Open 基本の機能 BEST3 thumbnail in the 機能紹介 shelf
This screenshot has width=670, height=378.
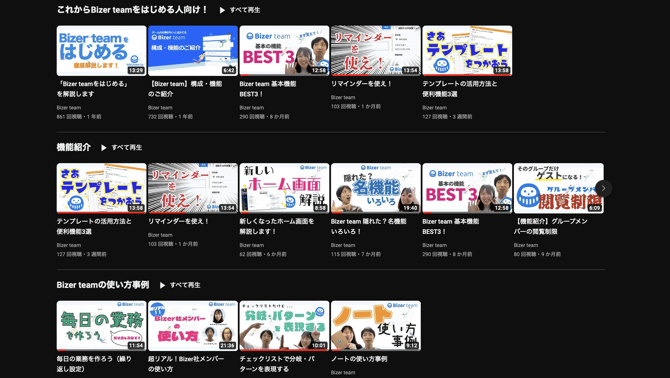point(467,188)
